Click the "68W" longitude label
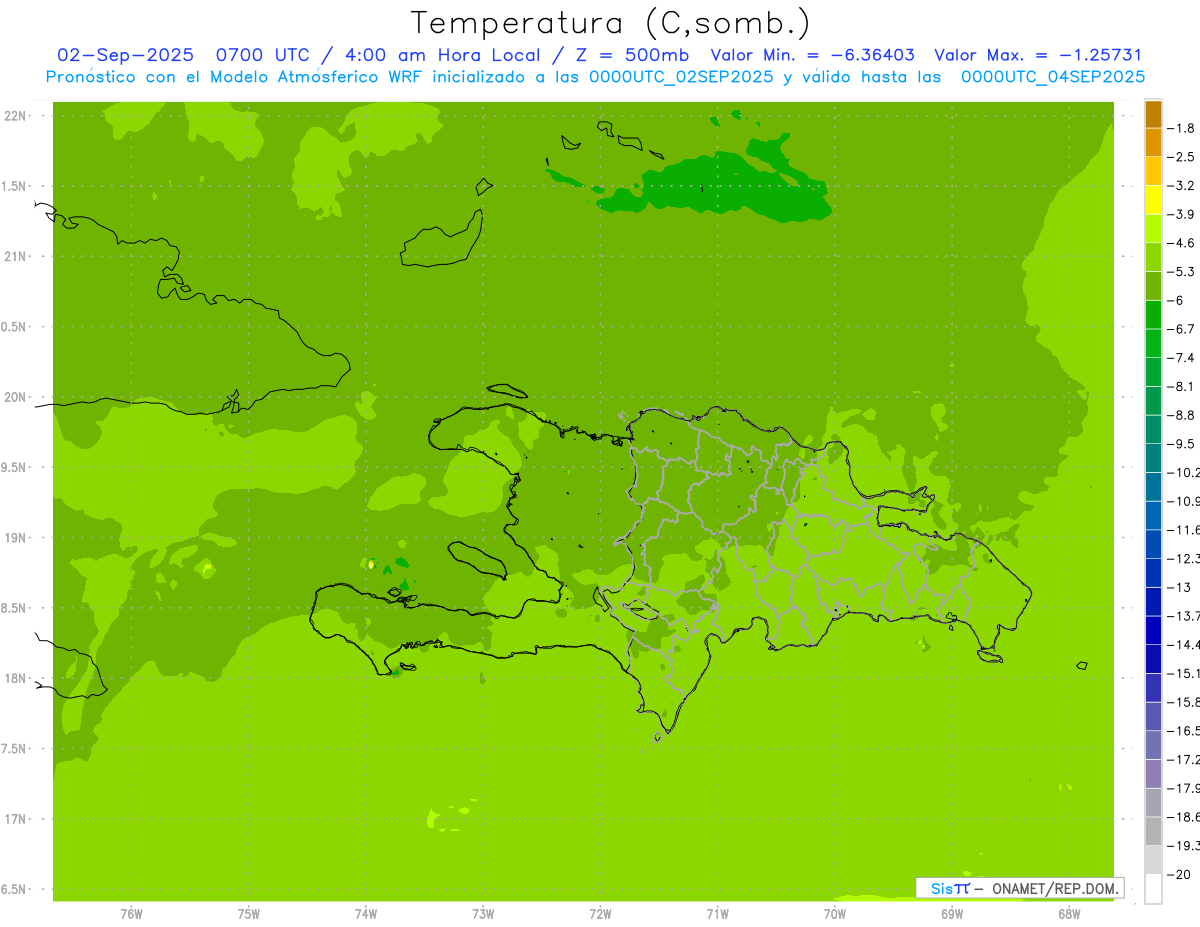This screenshot has height=927, width=1200. [x=1069, y=913]
